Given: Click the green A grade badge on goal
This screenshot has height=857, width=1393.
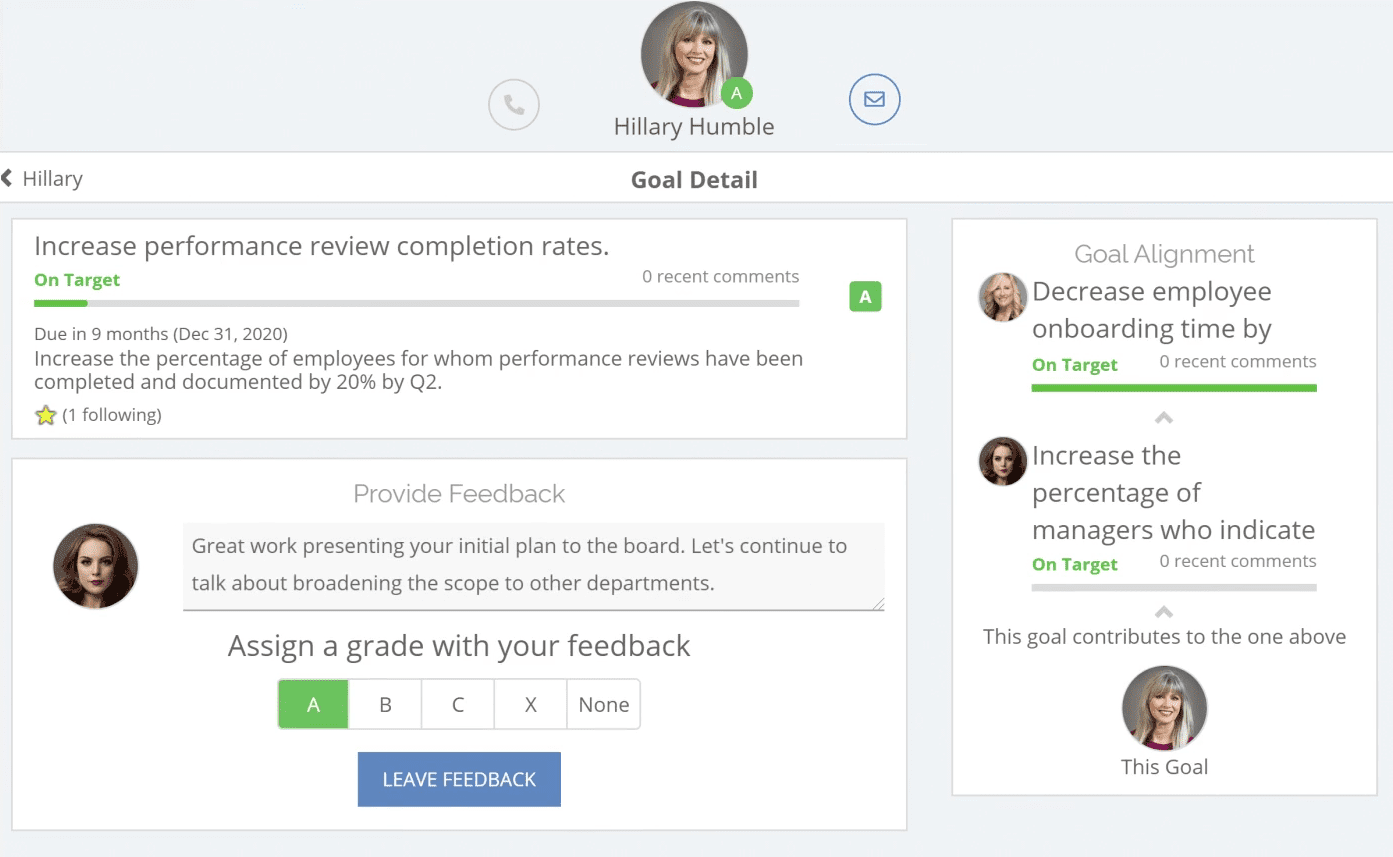Looking at the screenshot, I should [x=865, y=297].
